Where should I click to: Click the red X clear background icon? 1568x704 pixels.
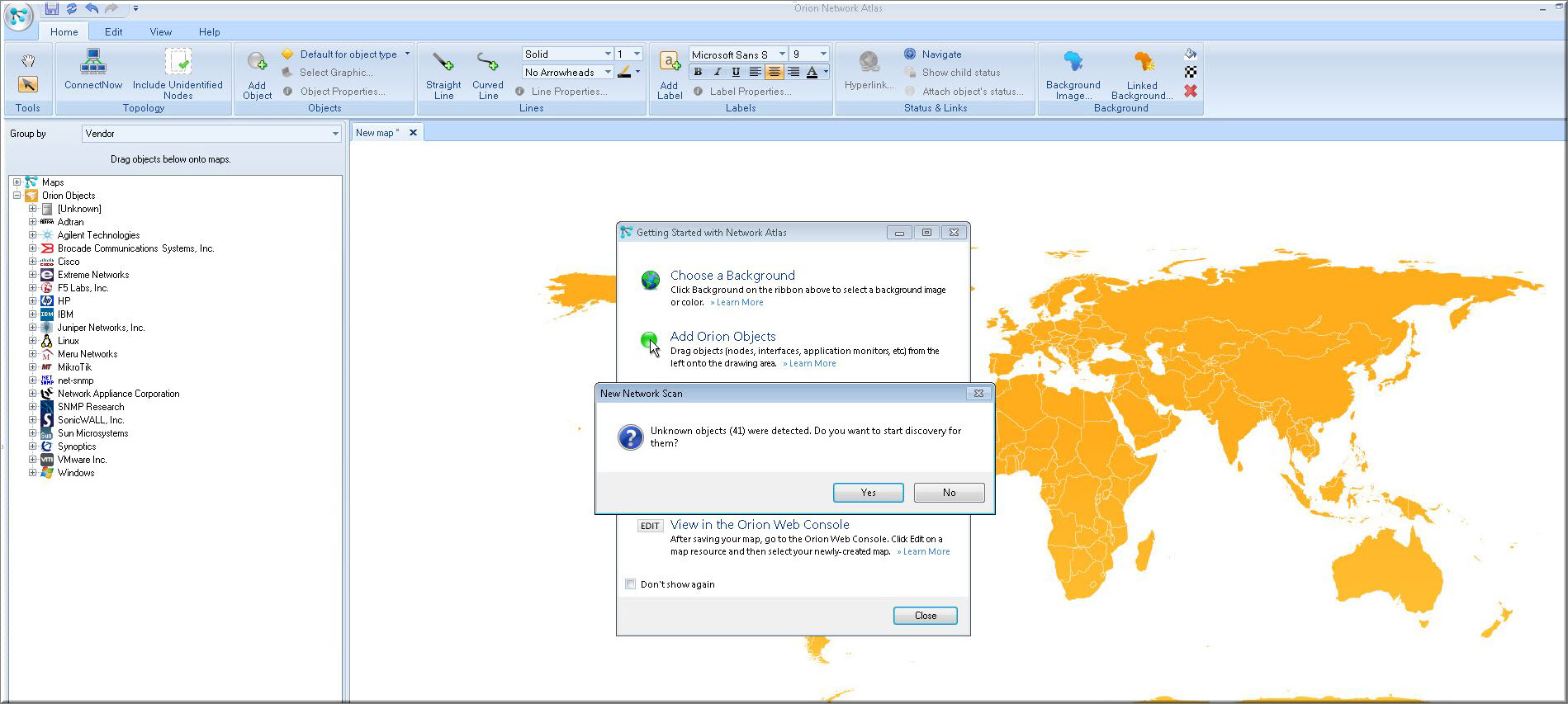pyautogui.click(x=1191, y=91)
